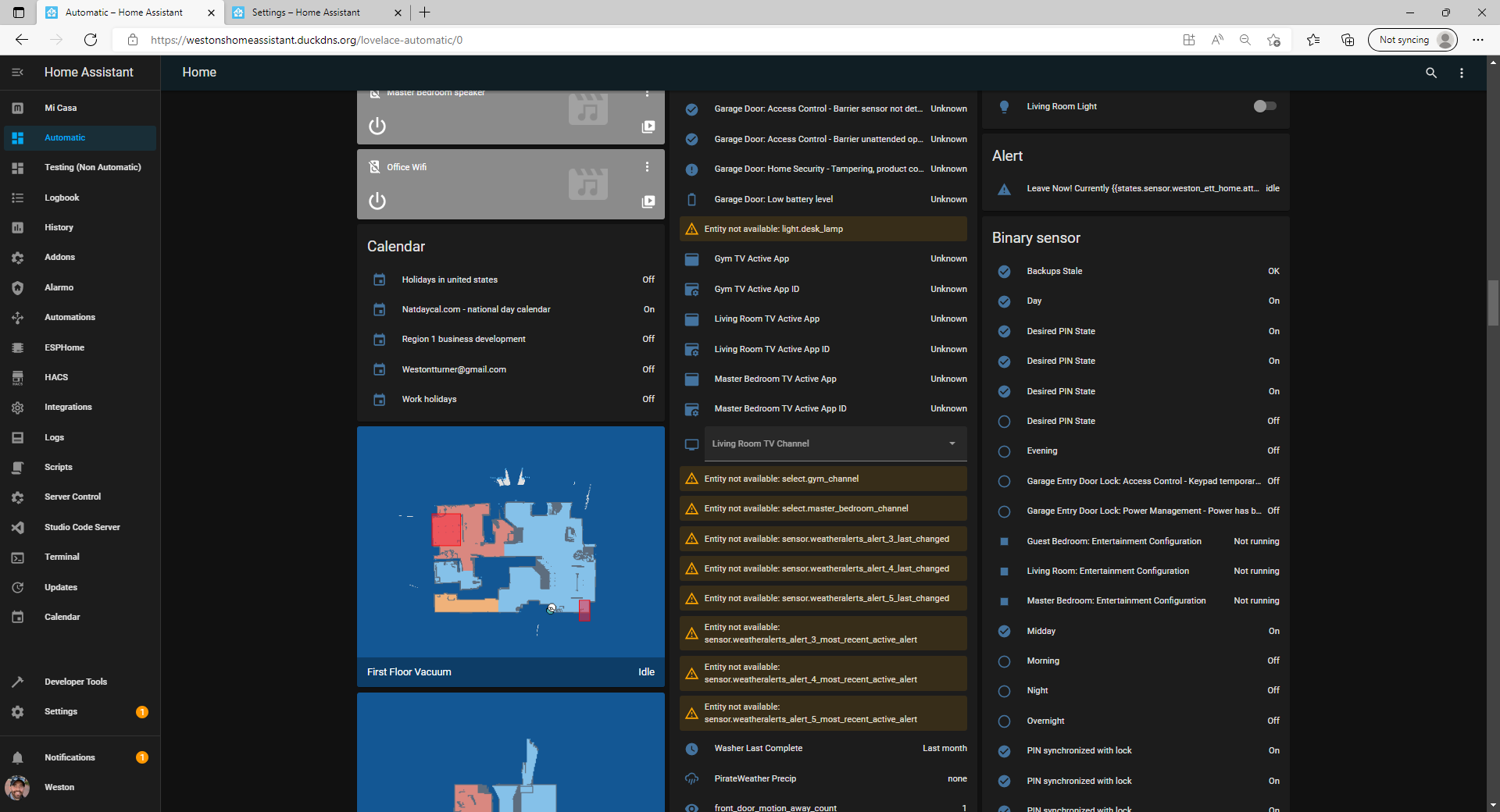Launch the Terminal sidebar icon
This screenshot has width=1500, height=812.
pyautogui.click(x=19, y=557)
